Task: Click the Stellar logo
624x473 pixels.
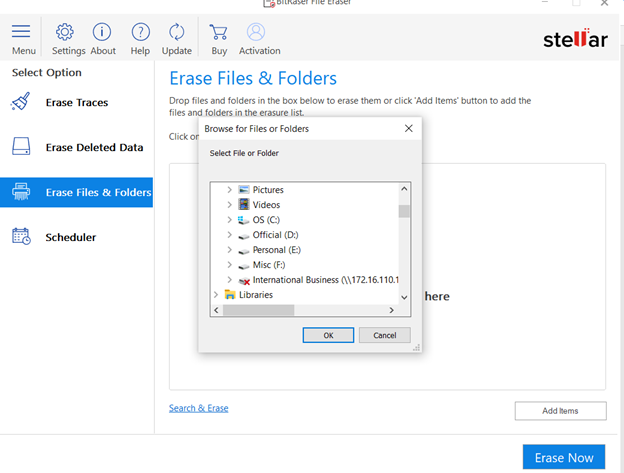Action: [x=575, y=38]
